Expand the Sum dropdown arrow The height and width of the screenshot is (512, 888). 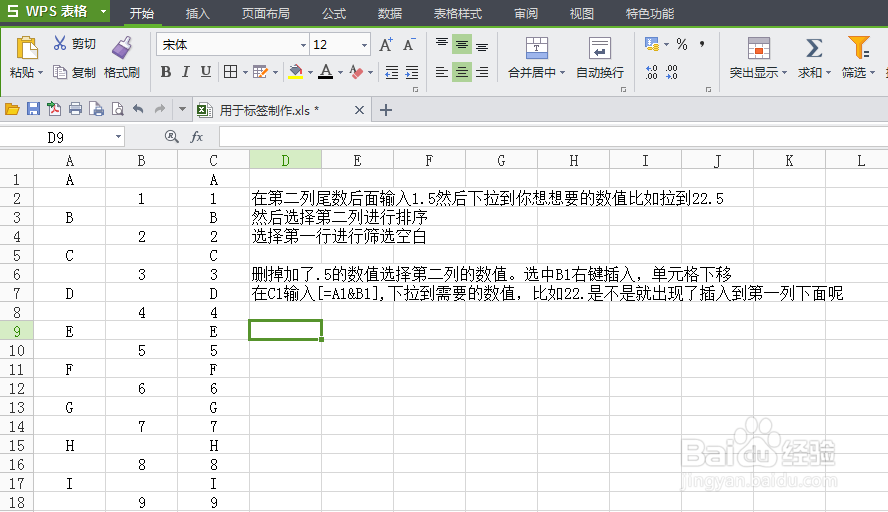click(828, 73)
